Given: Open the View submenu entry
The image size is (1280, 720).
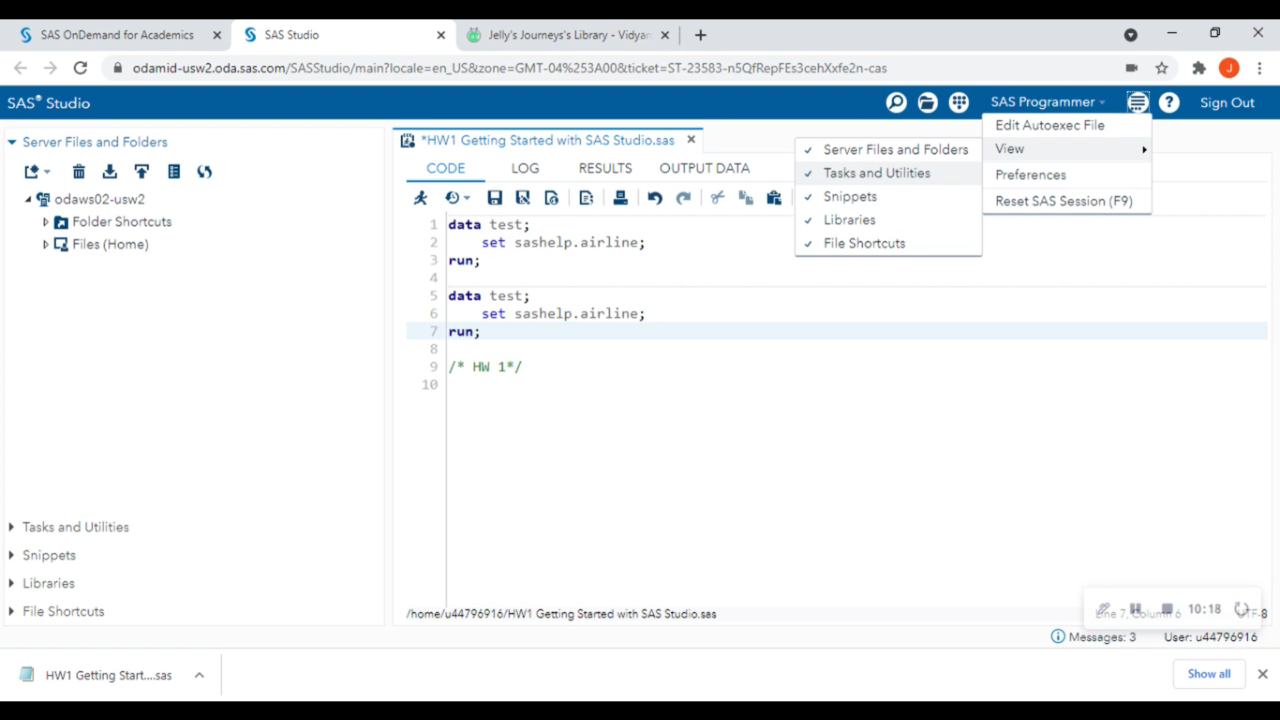Looking at the screenshot, I should click(x=1067, y=149).
